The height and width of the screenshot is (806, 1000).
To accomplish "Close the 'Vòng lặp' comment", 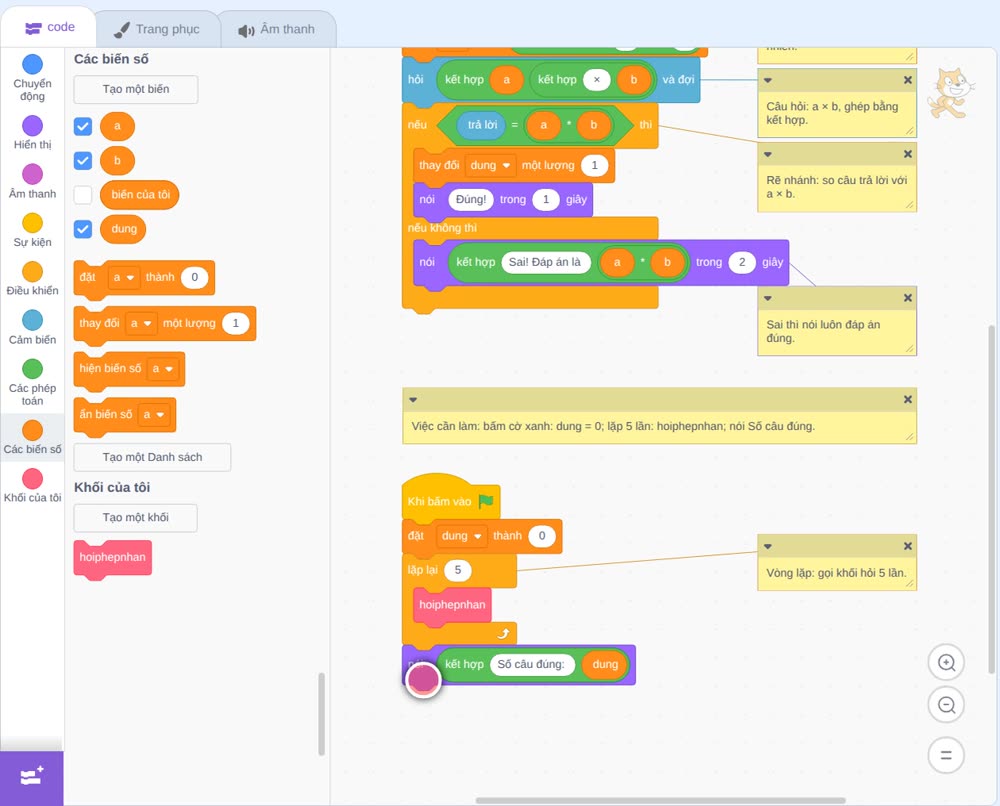I will [x=908, y=546].
